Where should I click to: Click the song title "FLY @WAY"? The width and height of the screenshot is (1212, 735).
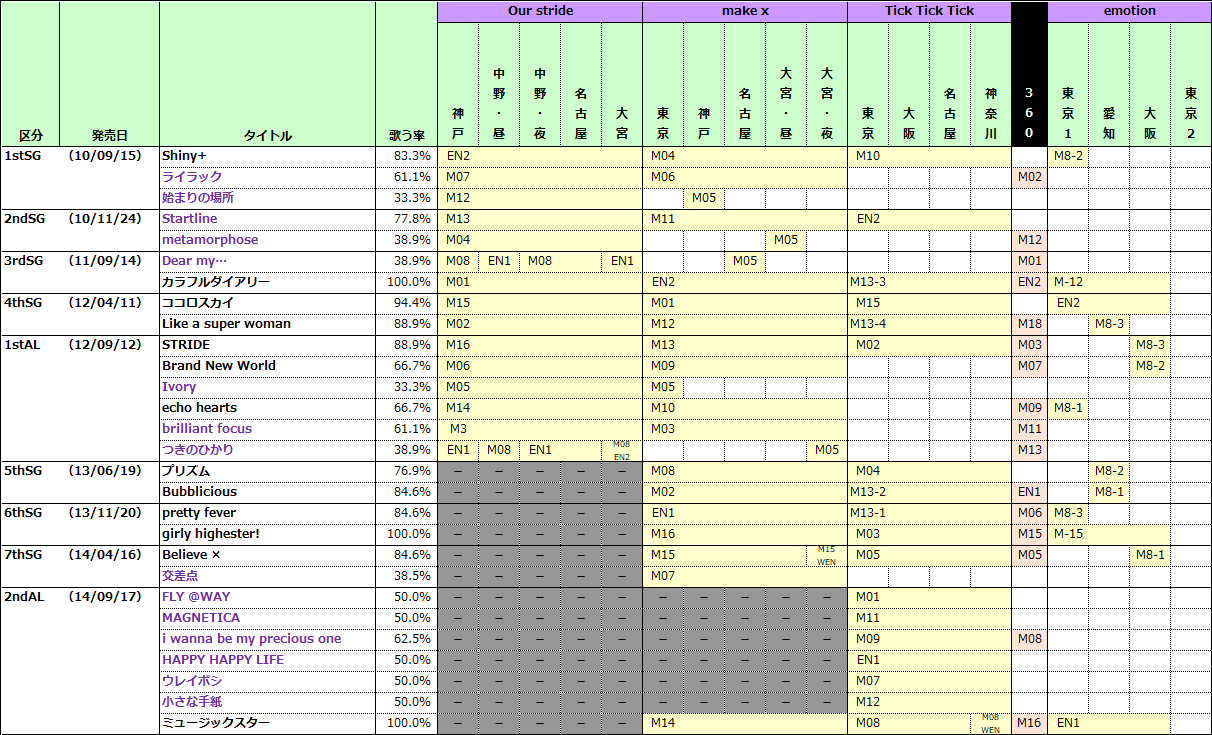(x=196, y=597)
